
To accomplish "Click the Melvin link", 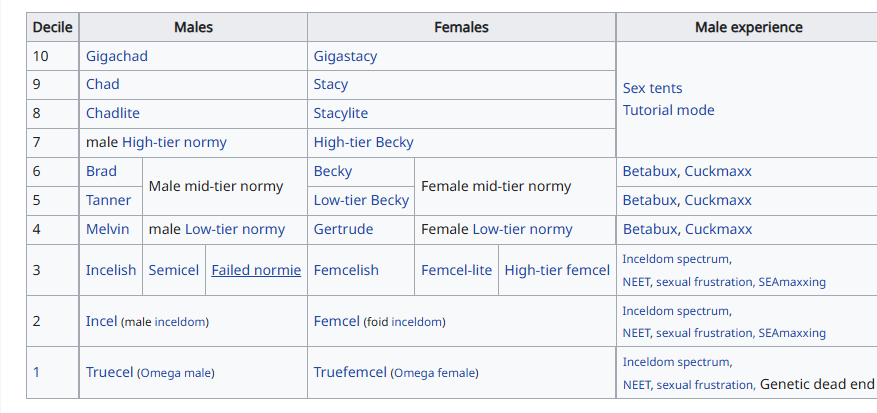I will [107, 230].
